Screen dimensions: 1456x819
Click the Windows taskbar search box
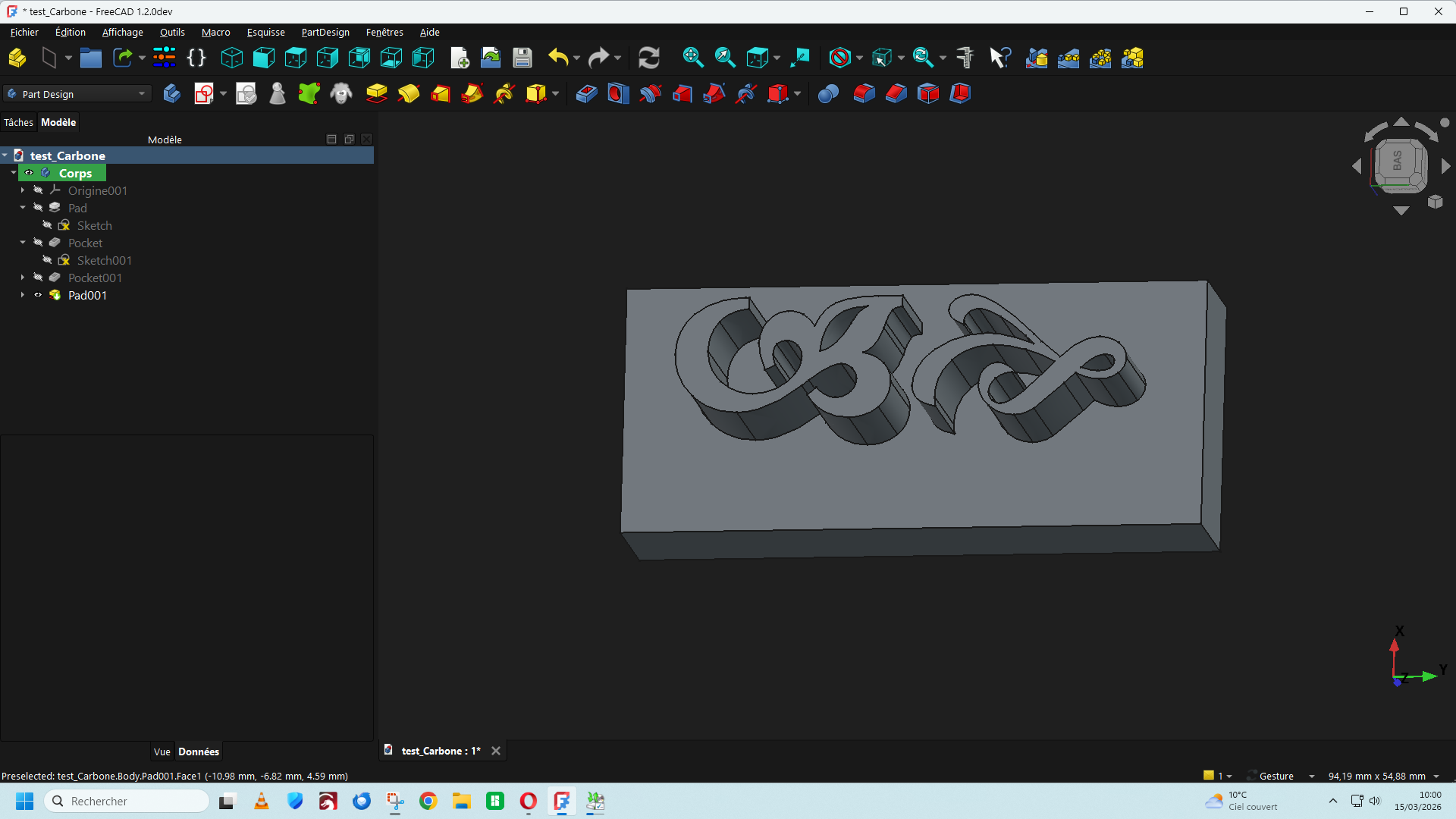[126, 801]
